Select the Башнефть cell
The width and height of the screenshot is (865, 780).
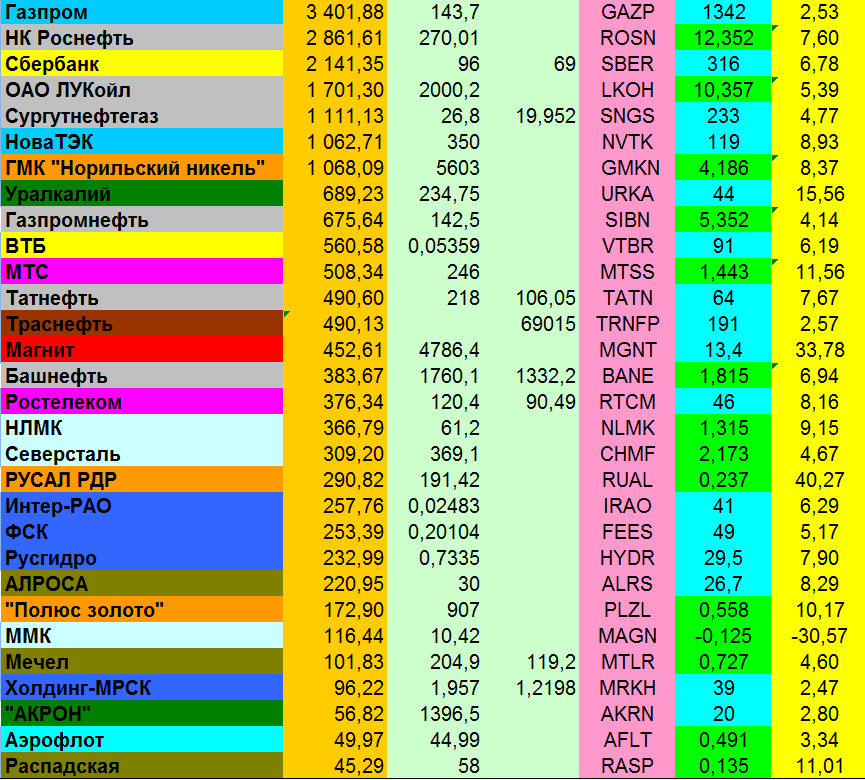tap(142, 376)
